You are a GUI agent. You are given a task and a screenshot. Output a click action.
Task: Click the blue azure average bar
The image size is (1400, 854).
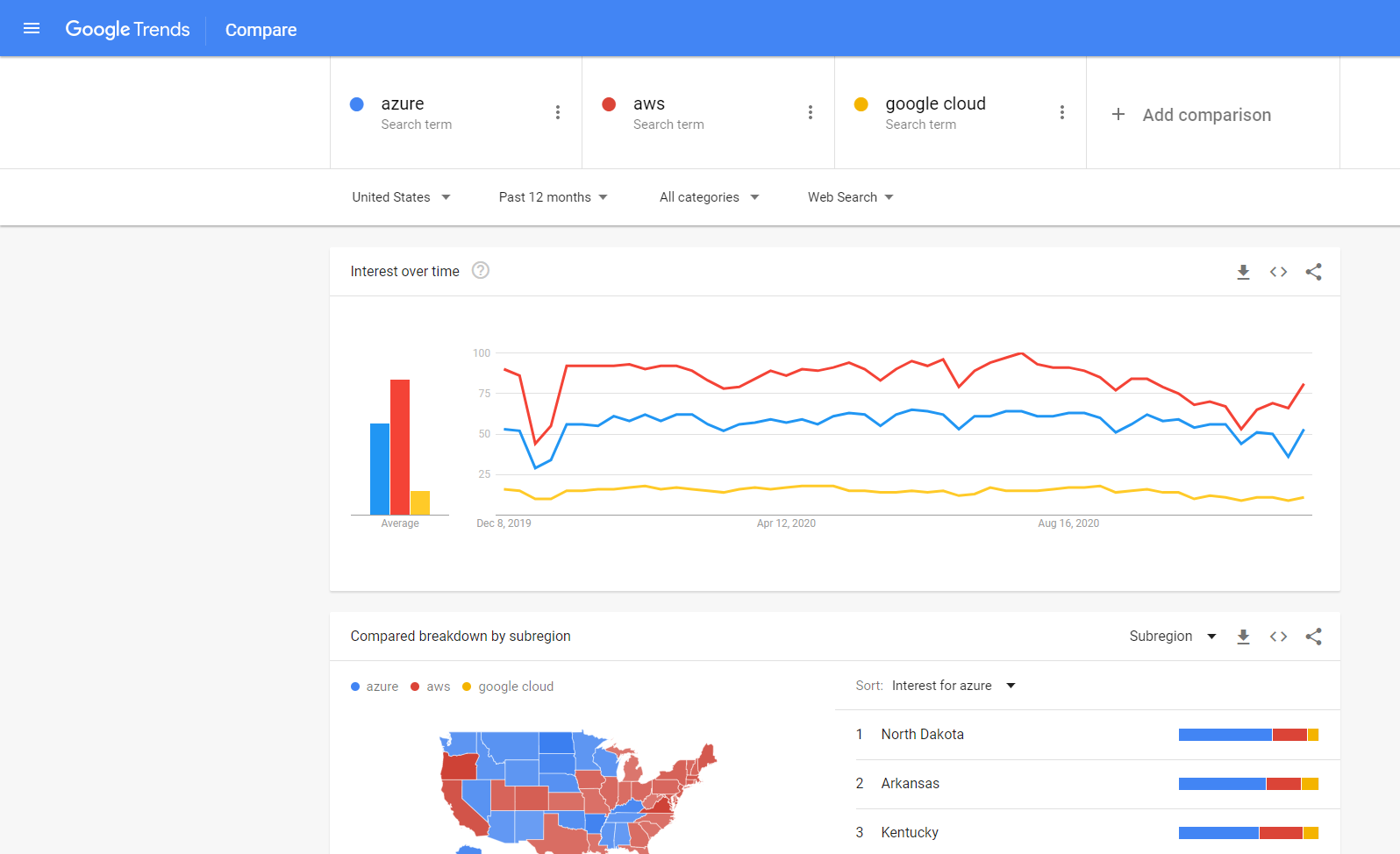coord(380,469)
